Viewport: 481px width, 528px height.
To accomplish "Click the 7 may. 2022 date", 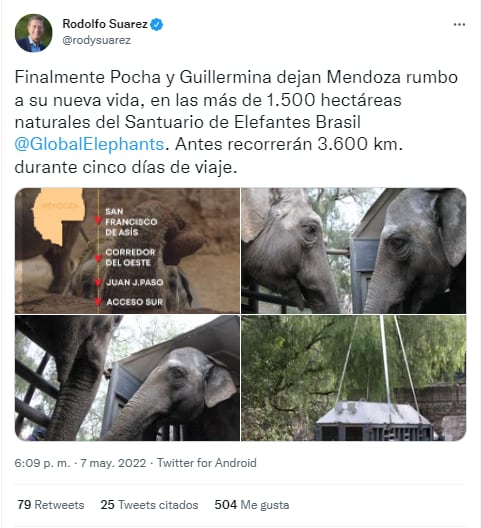I will [113, 463].
